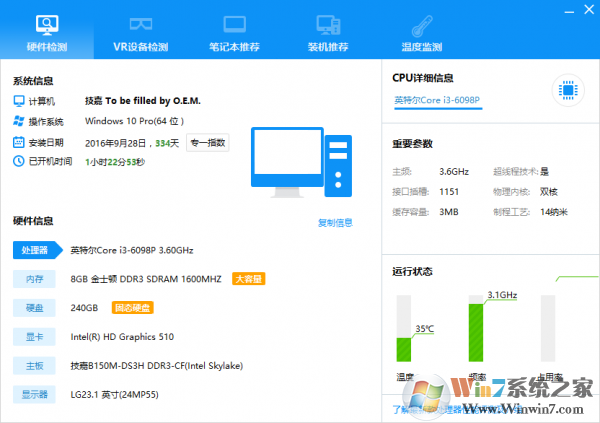Close the window

click(x=589, y=10)
